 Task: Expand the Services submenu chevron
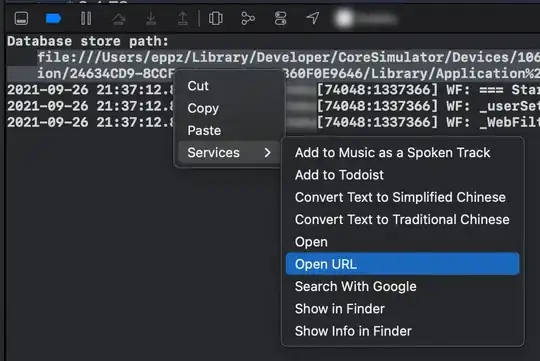(268, 153)
